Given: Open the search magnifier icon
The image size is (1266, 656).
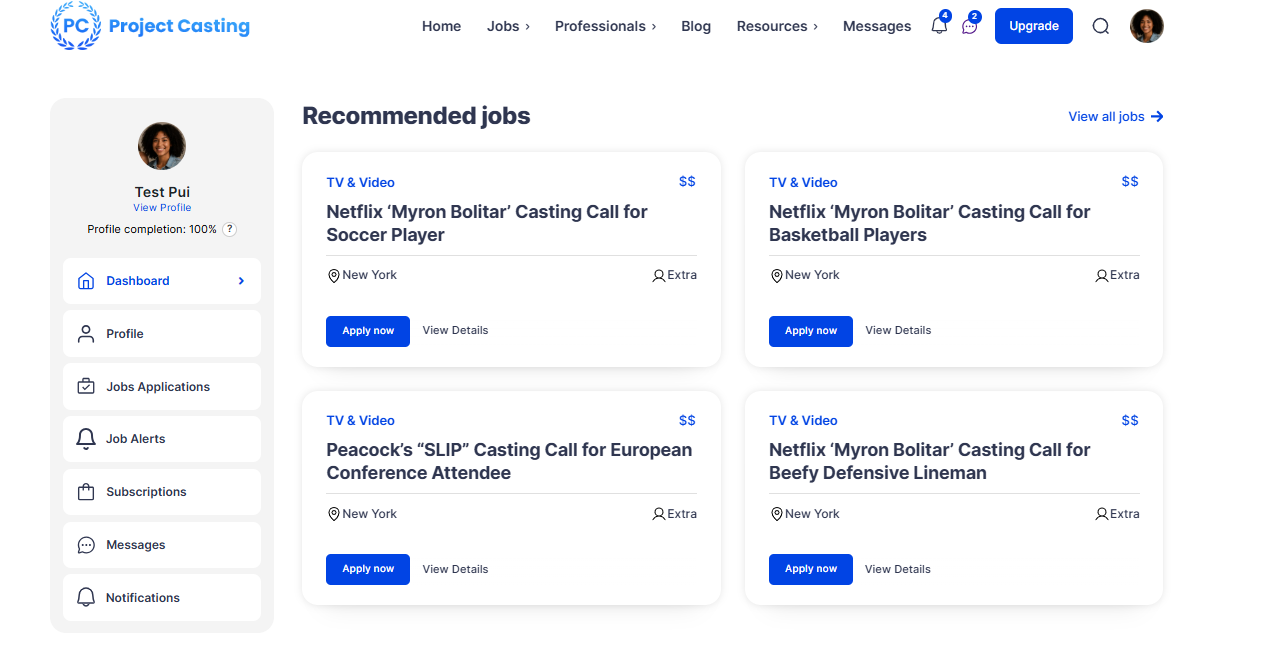Looking at the screenshot, I should coord(1101,26).
